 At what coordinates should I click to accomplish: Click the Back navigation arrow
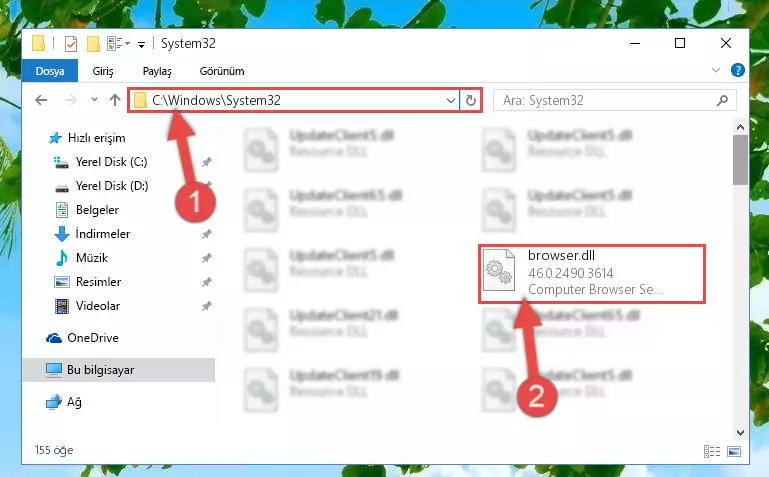[x=41, y=100]
